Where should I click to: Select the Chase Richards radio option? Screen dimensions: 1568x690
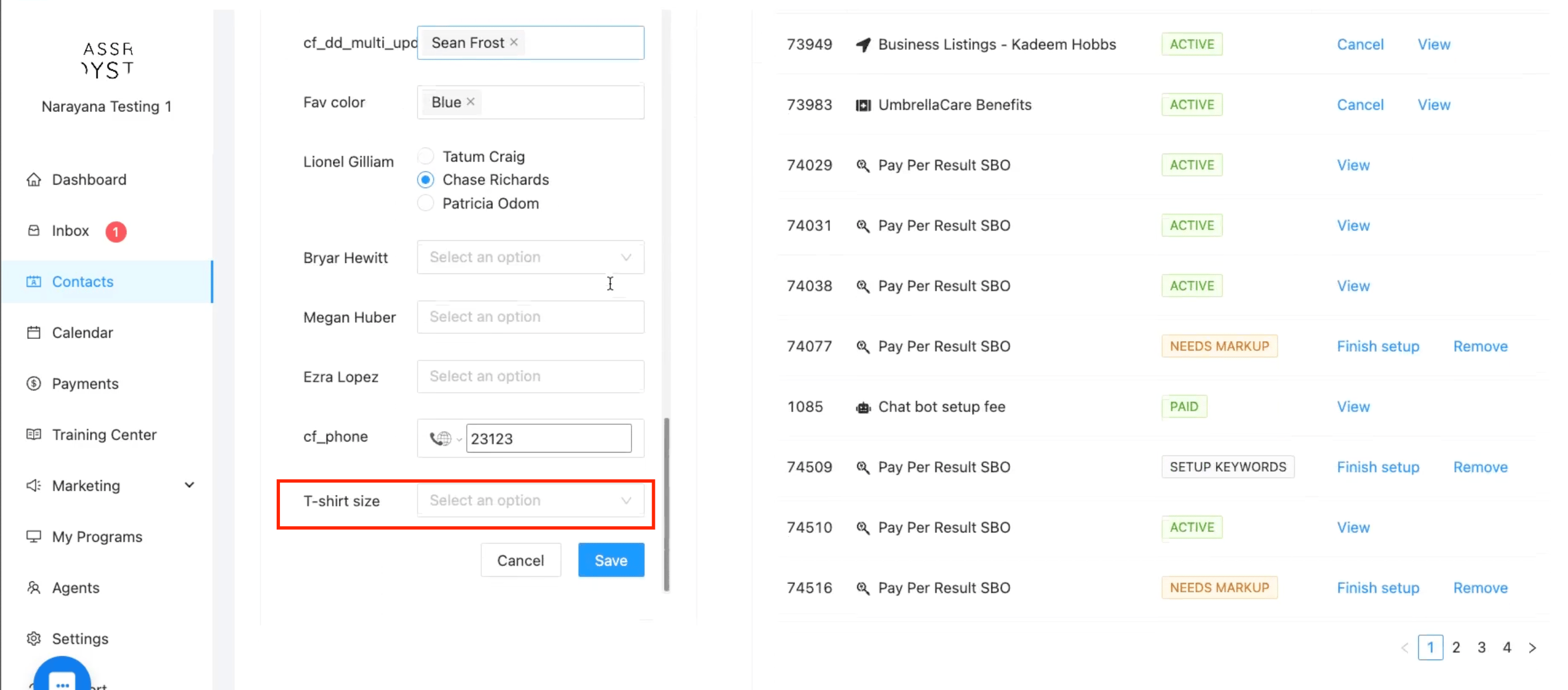[425, 180]
